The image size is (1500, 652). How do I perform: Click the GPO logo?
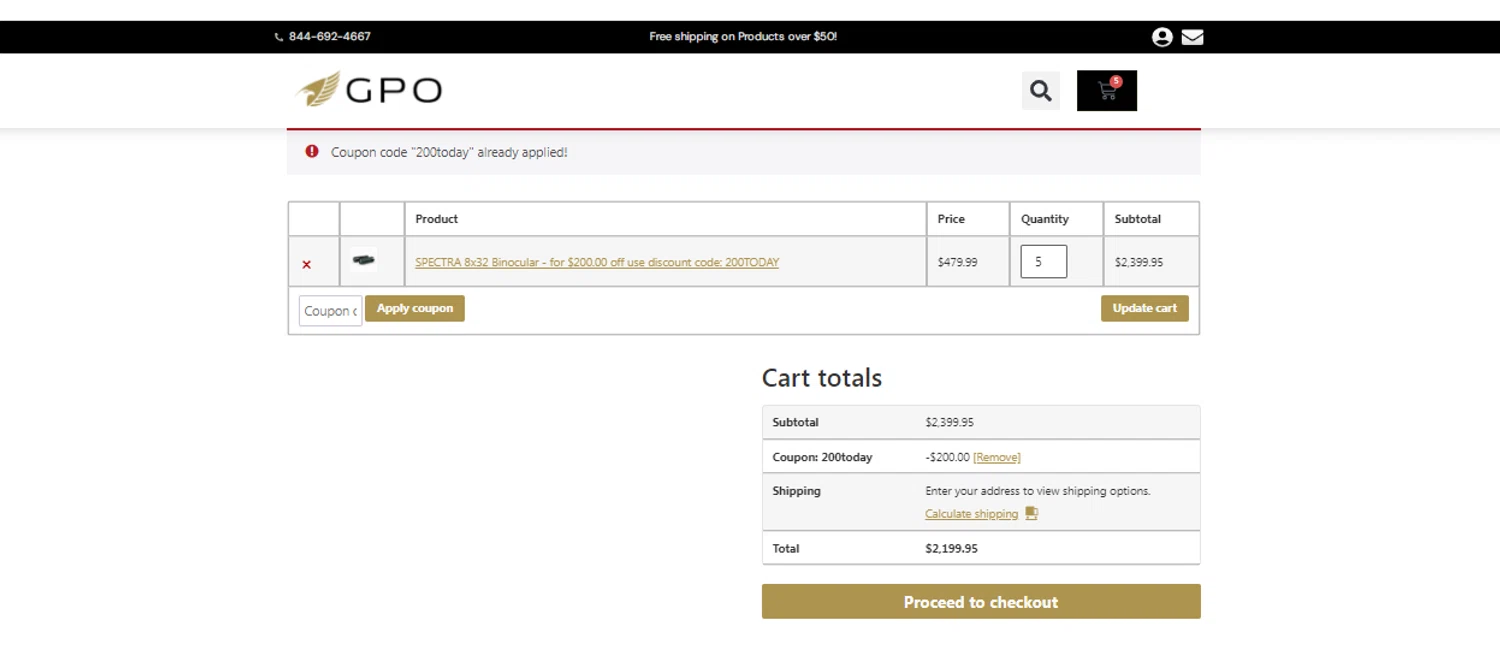point(369,90)
